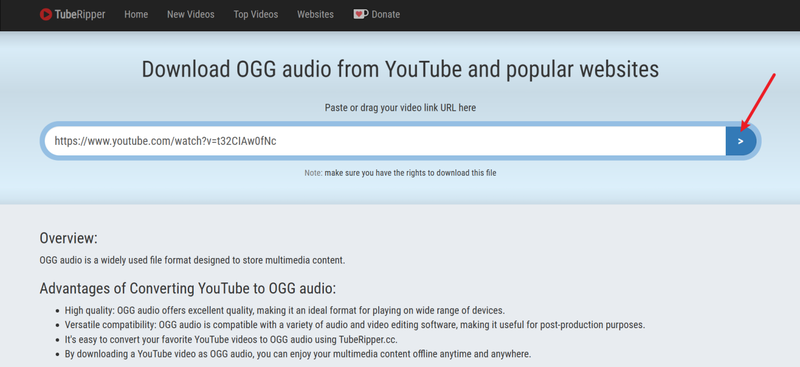
Task: Open the Home menu item
Action: (x=136, y=14)
